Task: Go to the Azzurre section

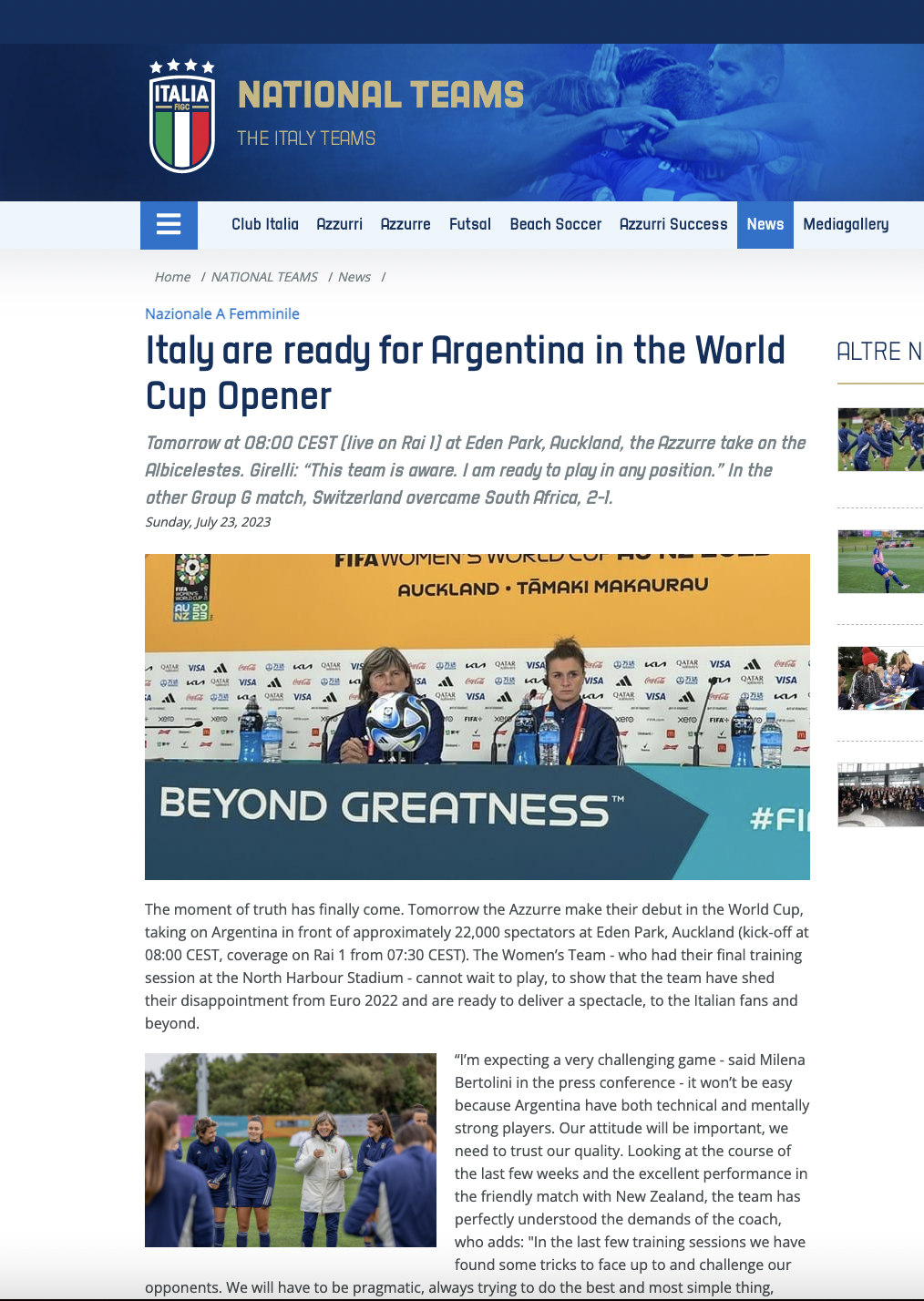Action: 405,225
